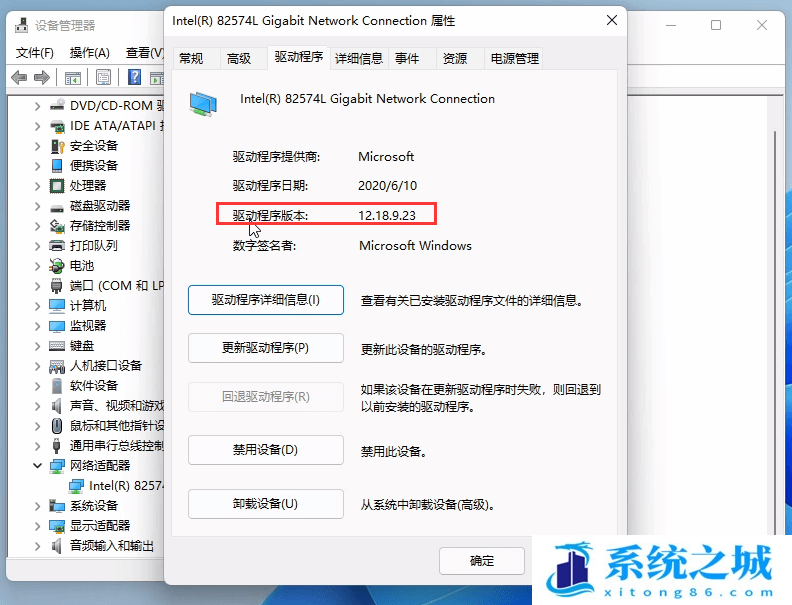This screenshot has width=792, height=605.
Task: Click the Forward arrow in Device Manager toolbar
Action: 42,77
